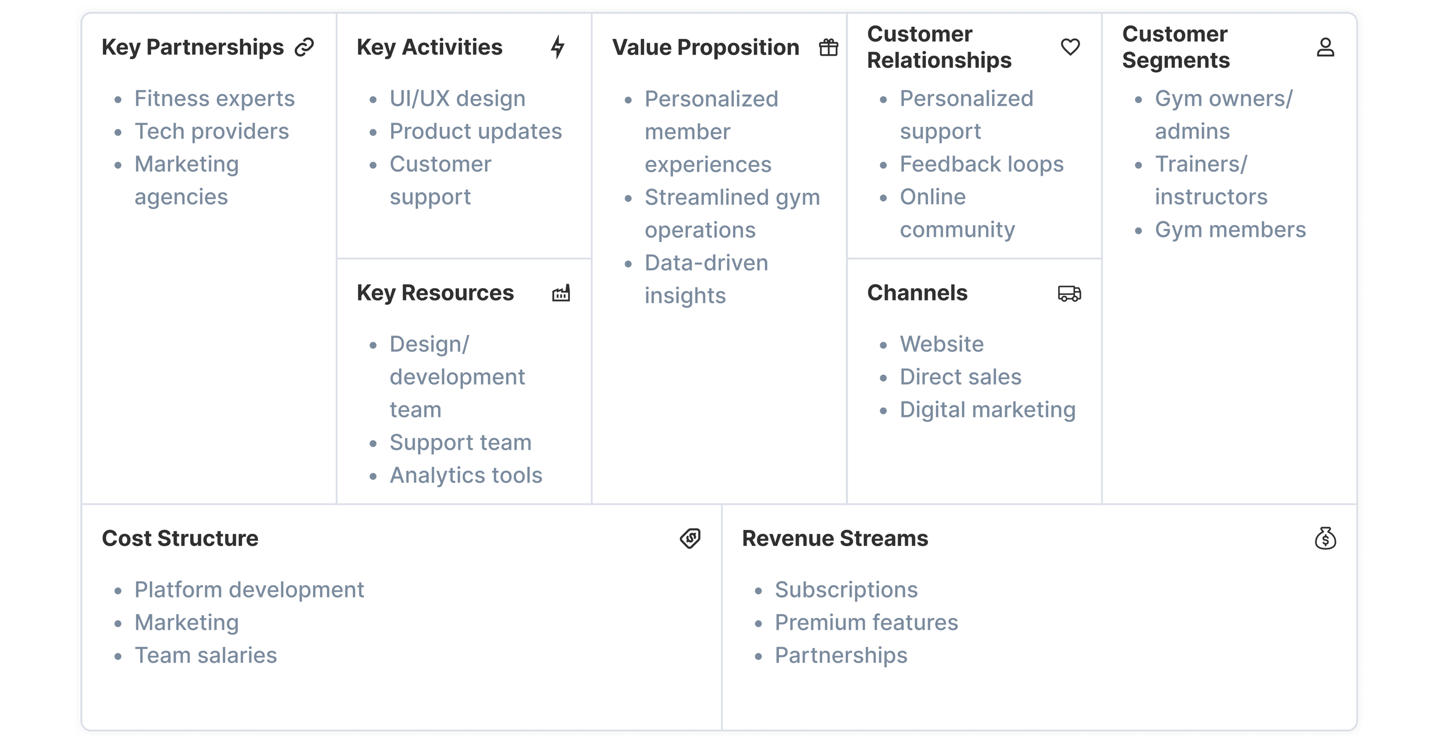Click the 'Tech providers' bullet
The width and height of the screenshot is (1440, 743).
[x=211, y=131]
